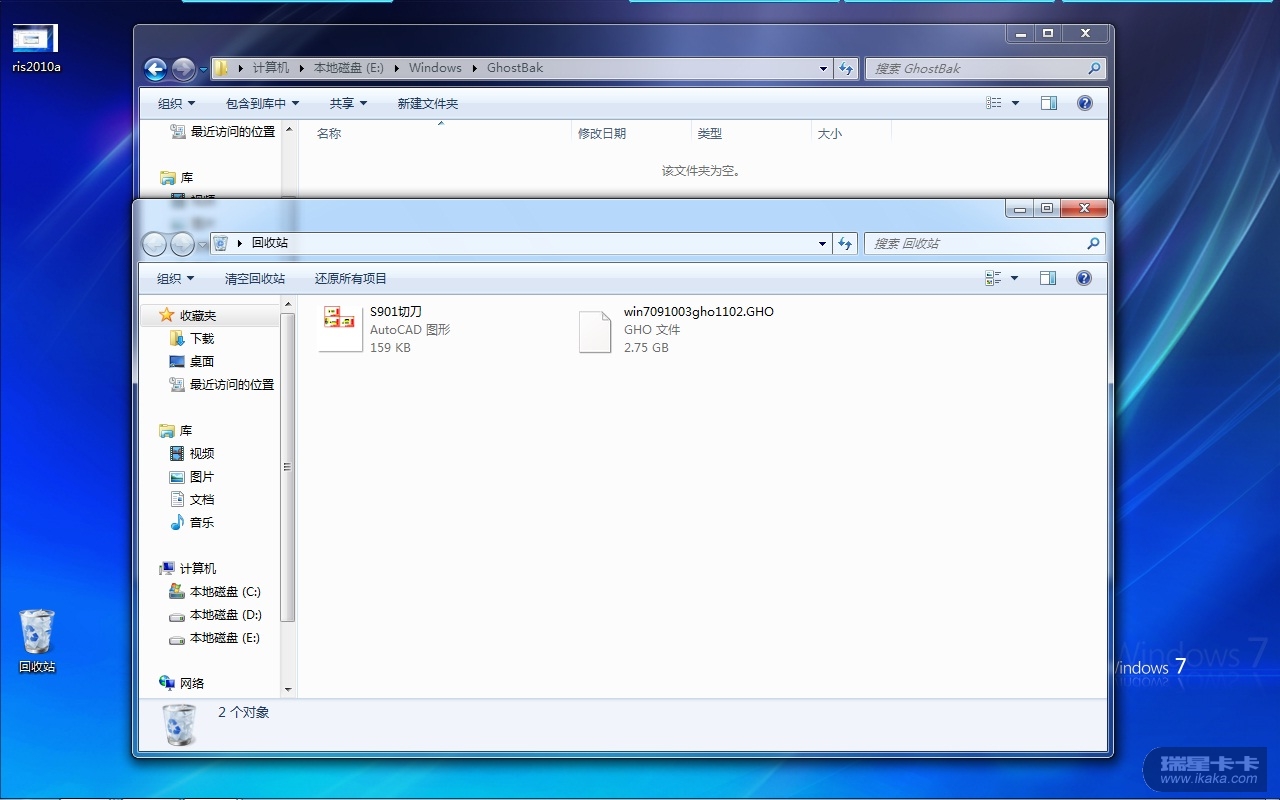Image resolution: width=1280 pixels, height=800 pixels.
Task: Open 下载 folder in 回收站 sidebar
Action: point(192,339)
